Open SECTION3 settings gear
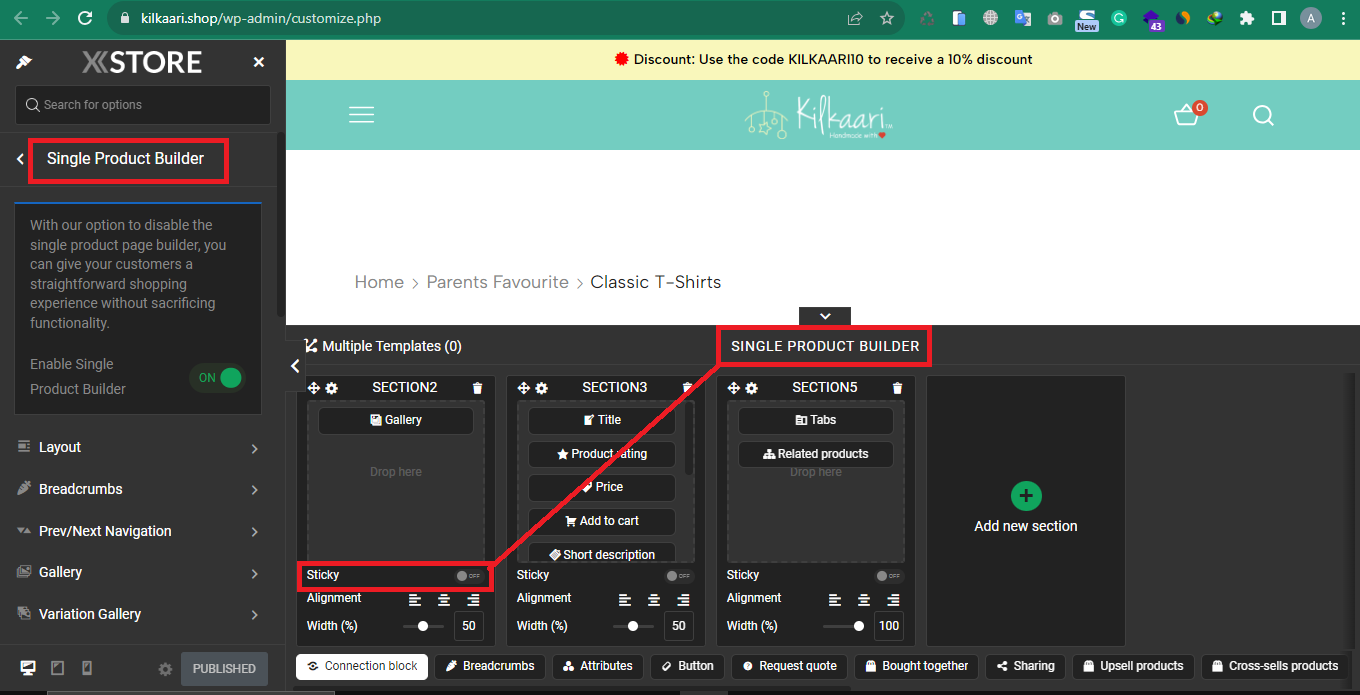This screenshot has width=1360, height=695. (x=541, y=388)
